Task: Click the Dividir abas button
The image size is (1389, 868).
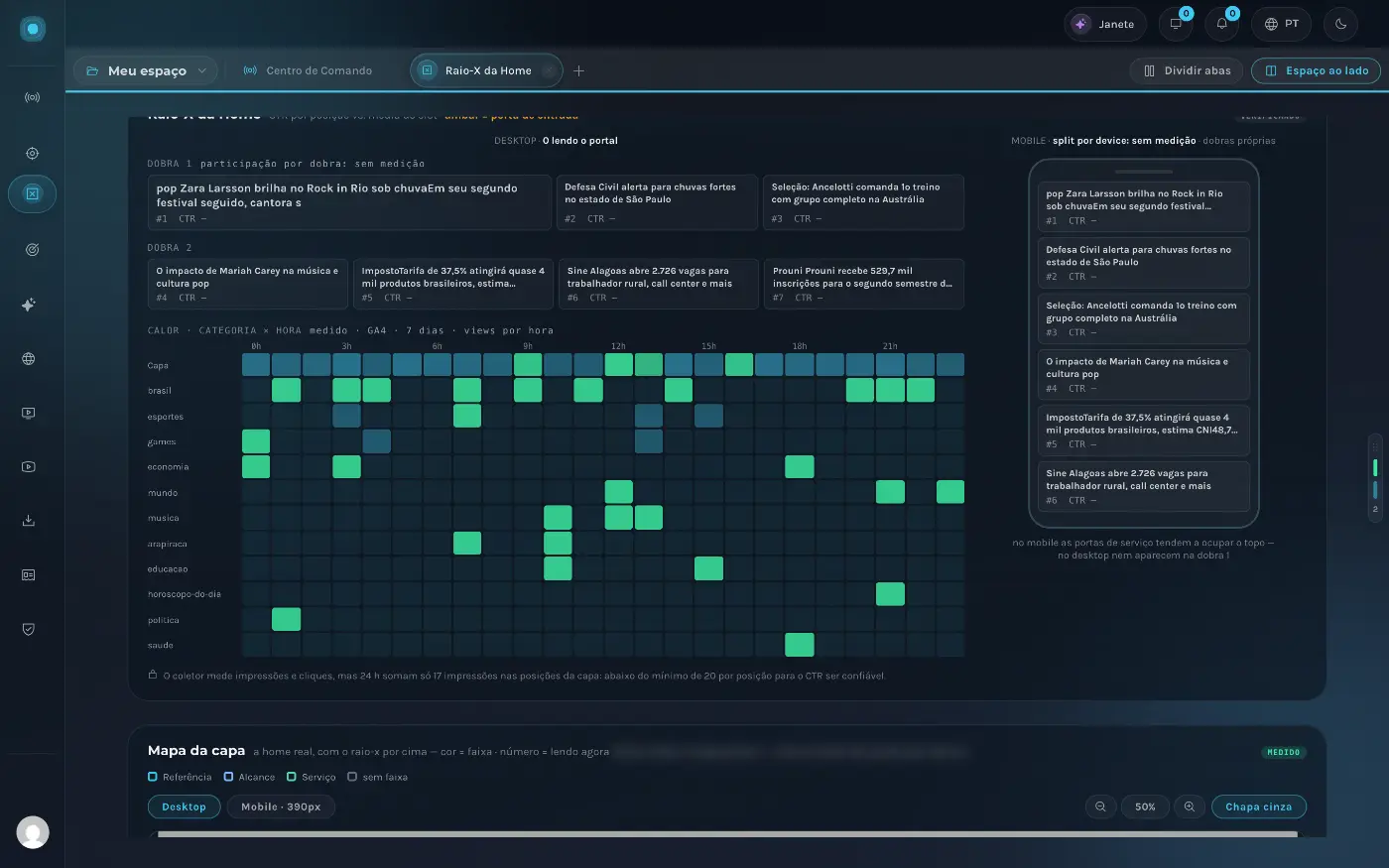Action: tap(1187, 70)
